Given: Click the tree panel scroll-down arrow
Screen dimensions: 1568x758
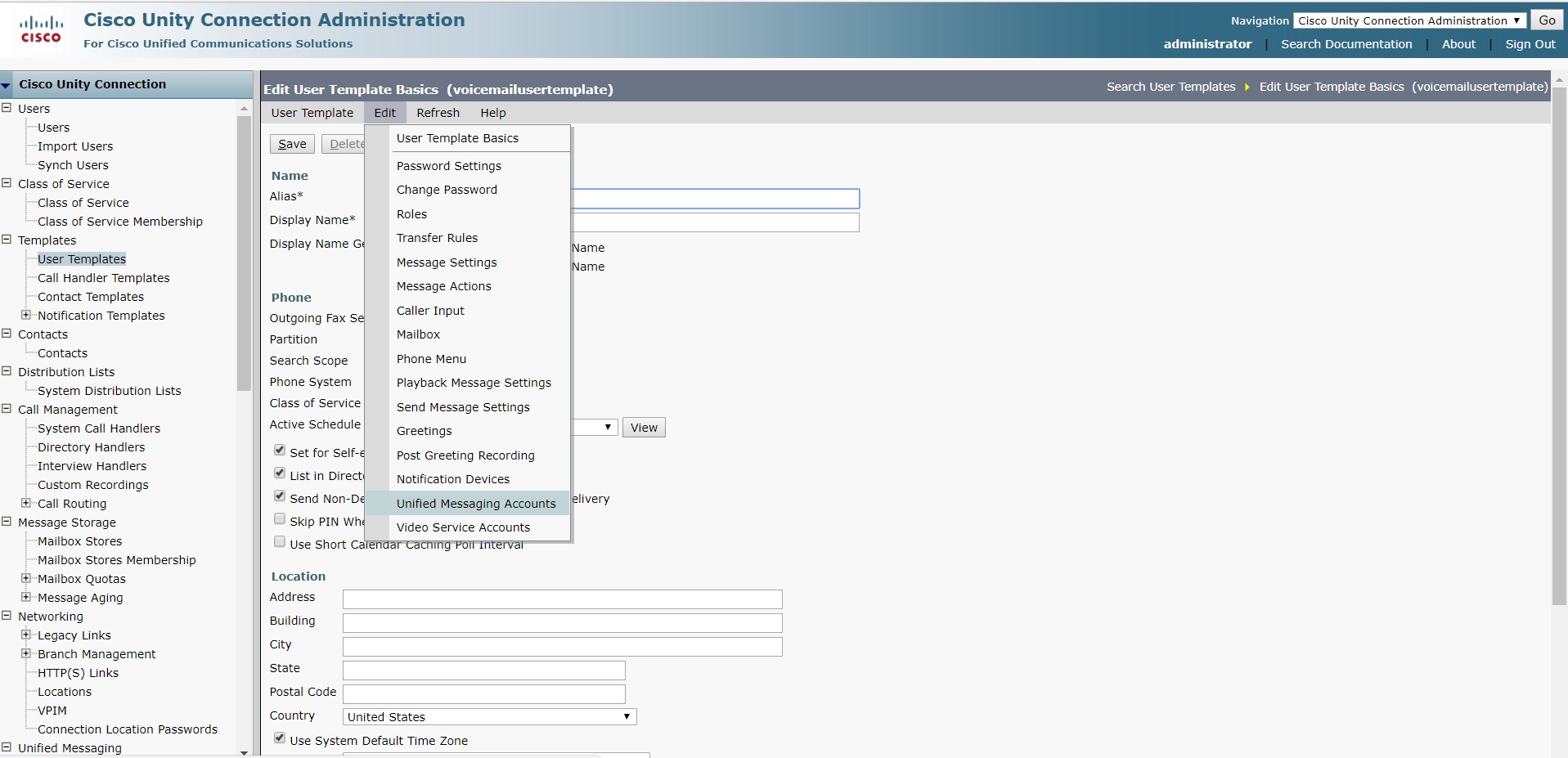Looking at the screenshot, I should coord(244,751).
